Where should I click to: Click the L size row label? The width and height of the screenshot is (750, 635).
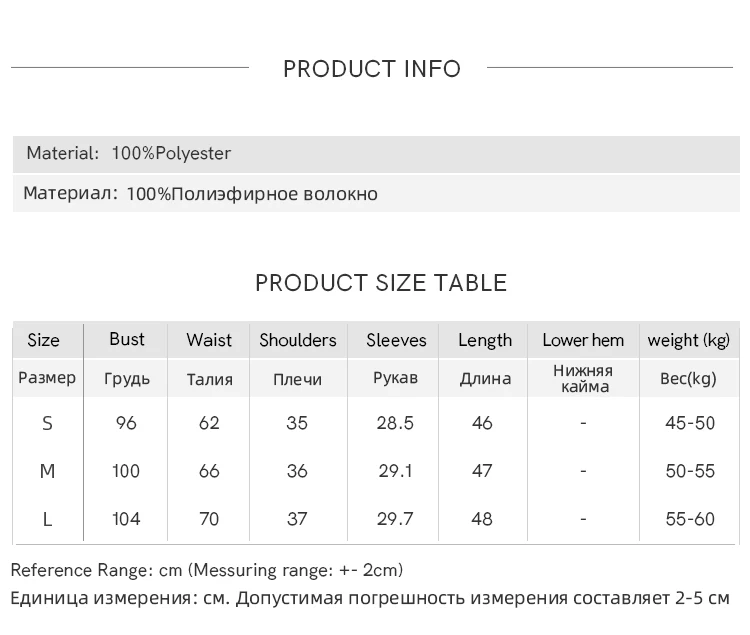[47, 519]
